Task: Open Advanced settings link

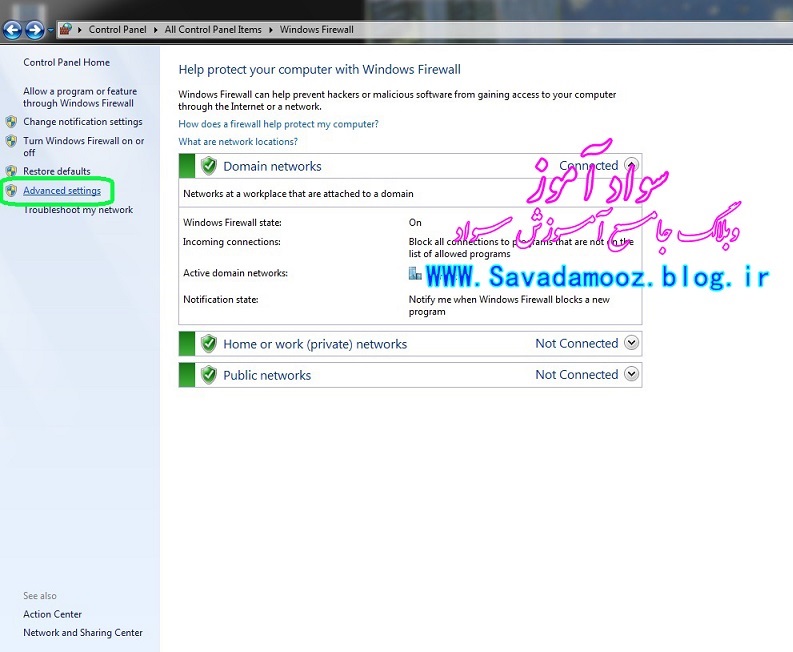Action: pos(62,191)
